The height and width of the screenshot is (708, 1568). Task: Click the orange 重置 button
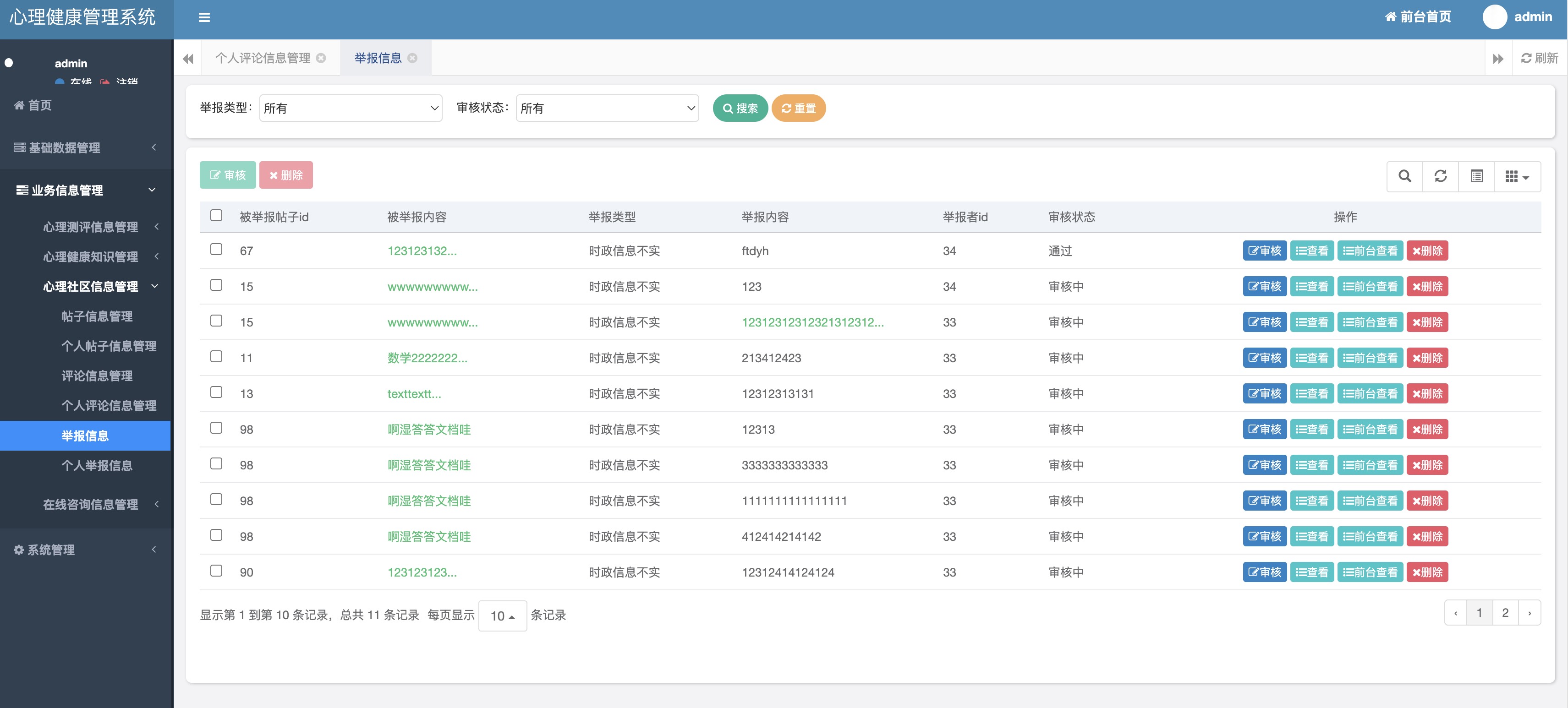798,108
